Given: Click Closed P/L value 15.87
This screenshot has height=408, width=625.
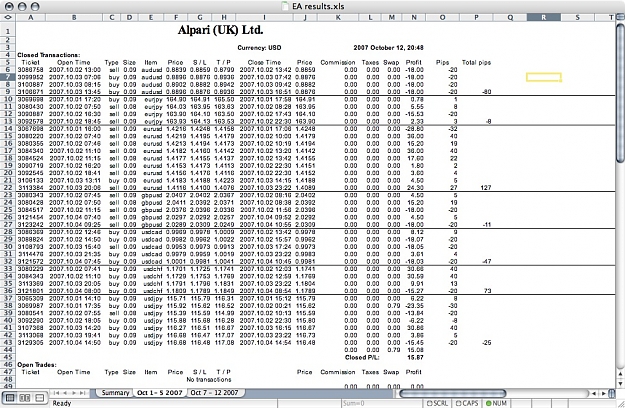Looking at the screenshot, I should click(x=415, y=357).
